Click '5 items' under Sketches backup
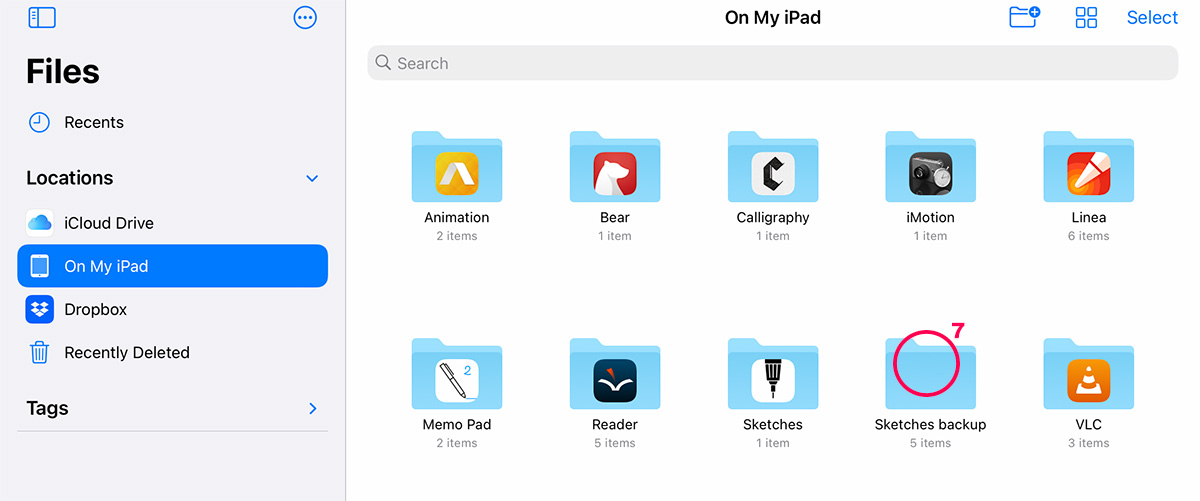Image resolution: width=1200 pixels, height=501 pixels. click(x=931, y=443)
